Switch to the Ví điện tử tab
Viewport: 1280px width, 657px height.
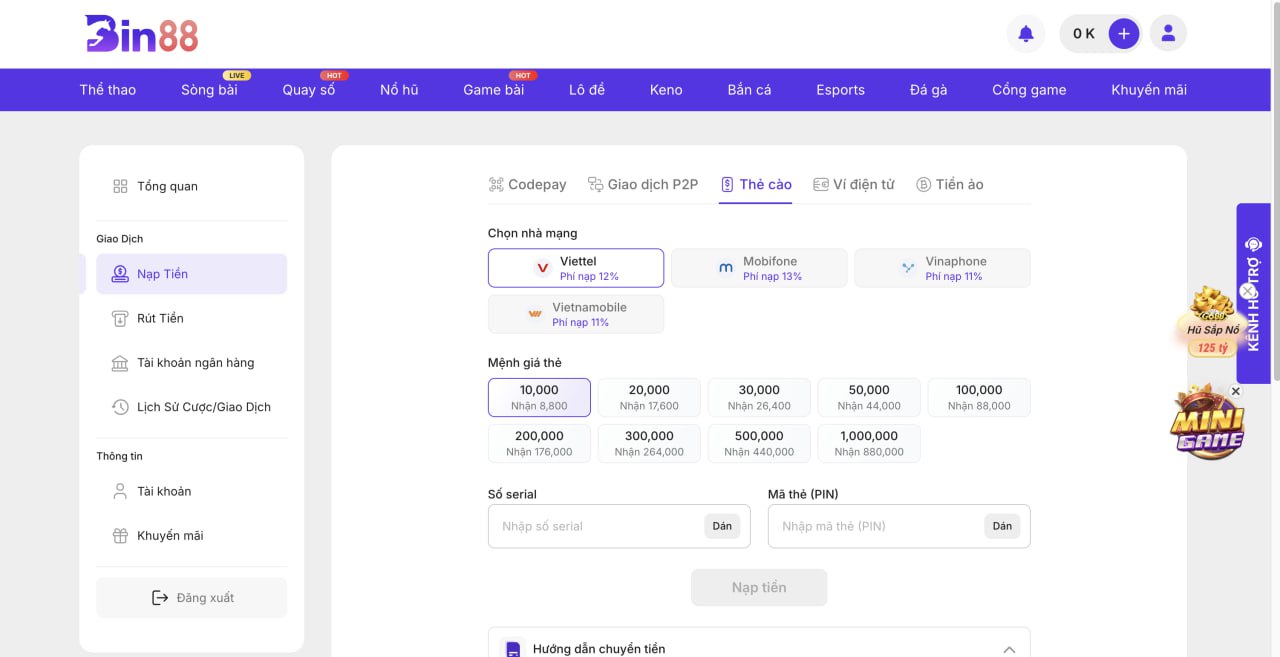tap(853, 185)
